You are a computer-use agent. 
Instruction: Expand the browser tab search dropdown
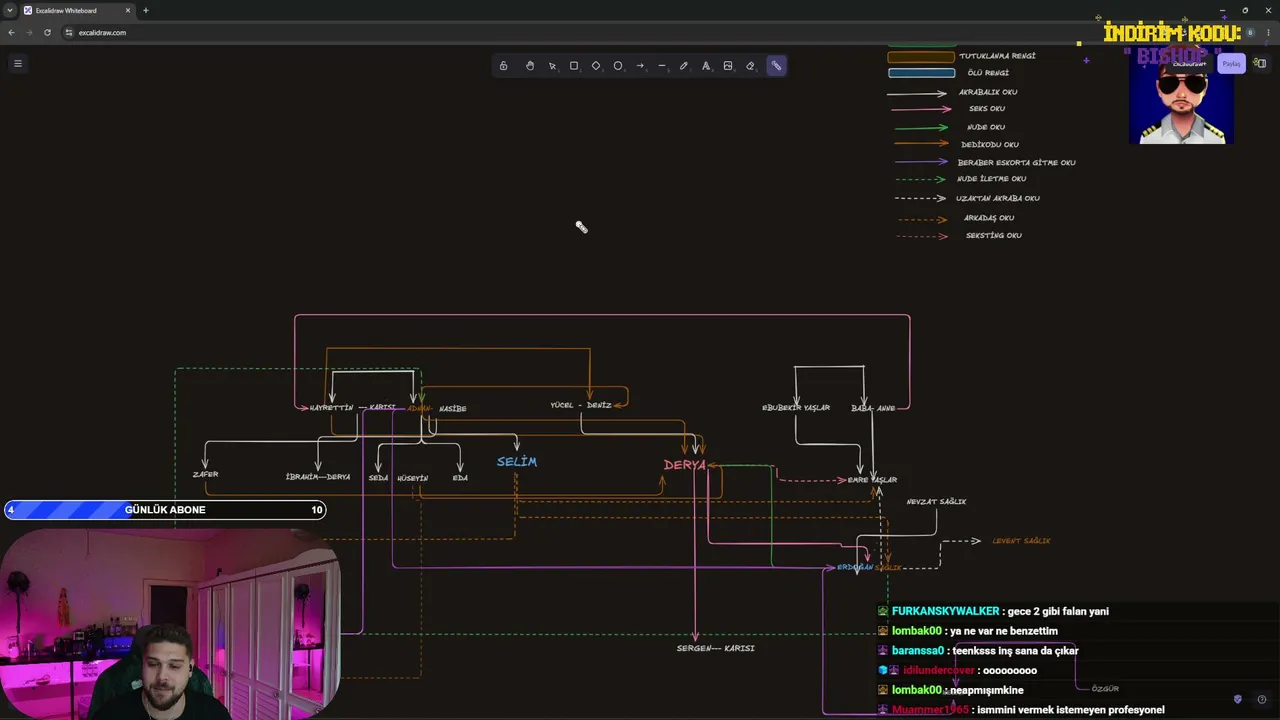point(9,10)
